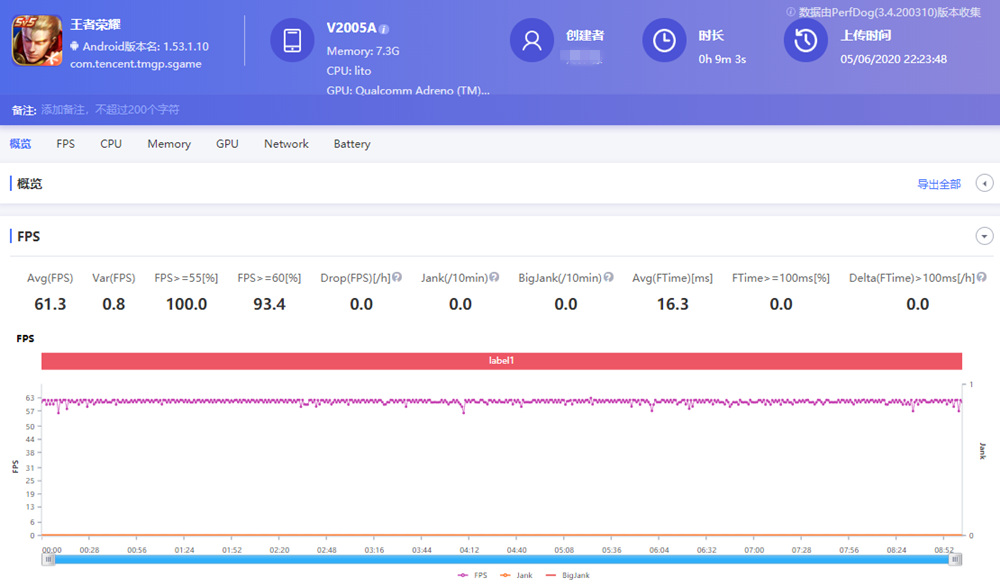The image size is (1000, 586).
Task: Click the BigJank(/10min) help icon
Action: [x=608, y=278]
